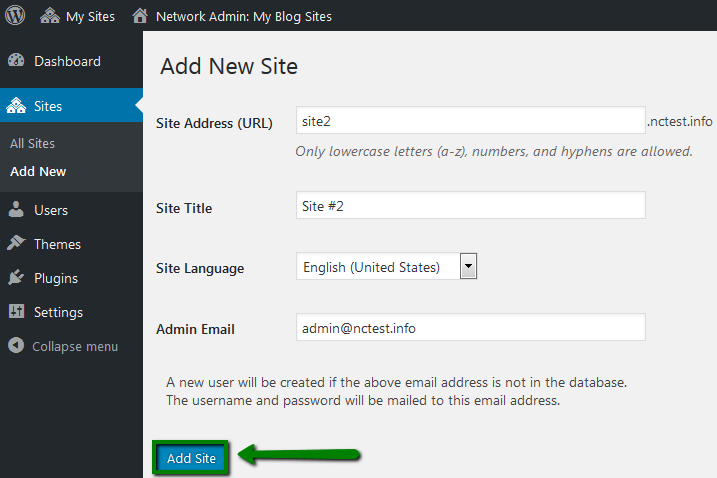Click the Site Language dropdown arrow
The width and height of the screenshot is (717, 478).
point(468,266)
